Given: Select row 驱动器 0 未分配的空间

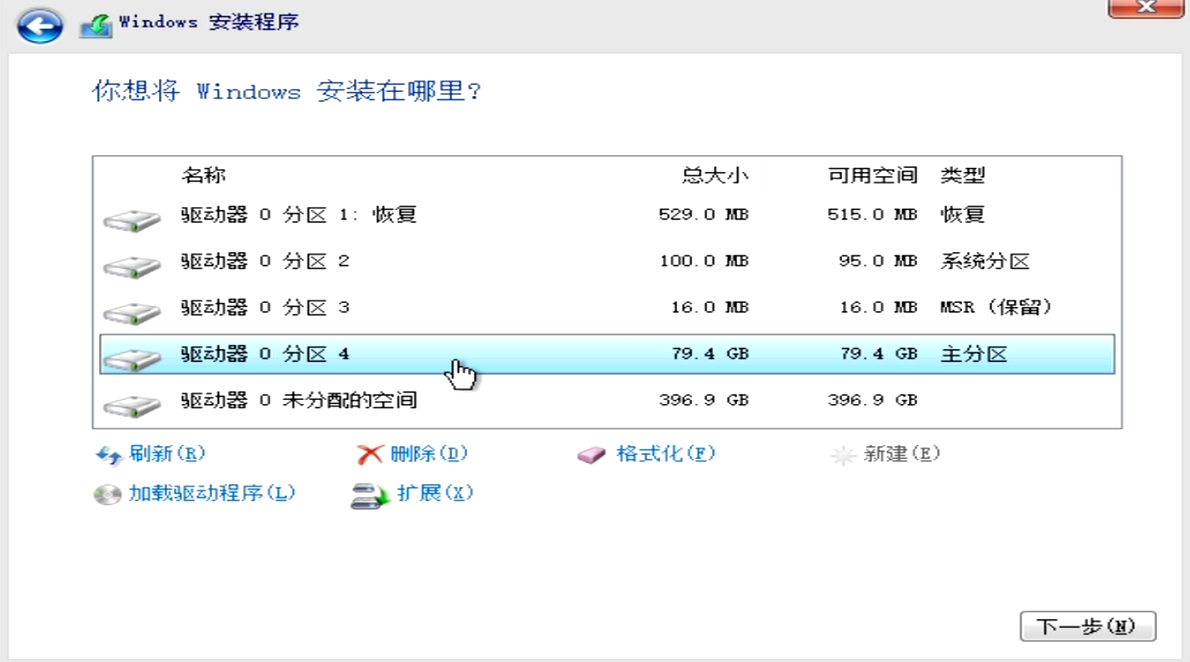Looking at the screenshot, I should coord(607,400).
